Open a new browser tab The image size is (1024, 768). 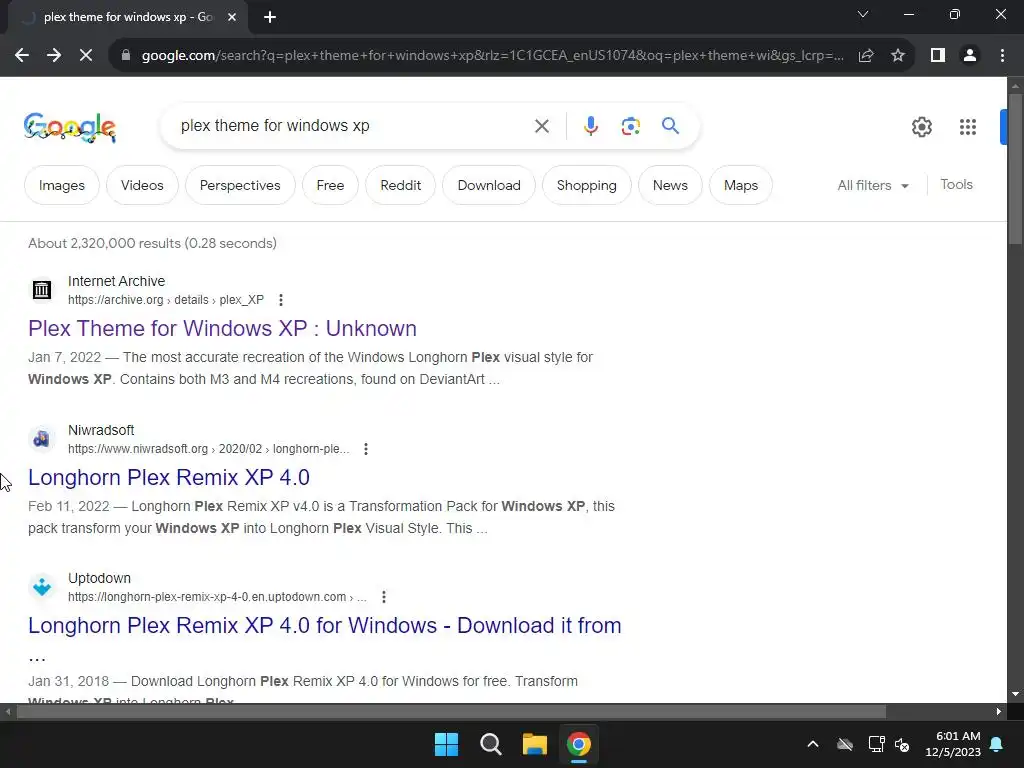[x=270, y=18]
